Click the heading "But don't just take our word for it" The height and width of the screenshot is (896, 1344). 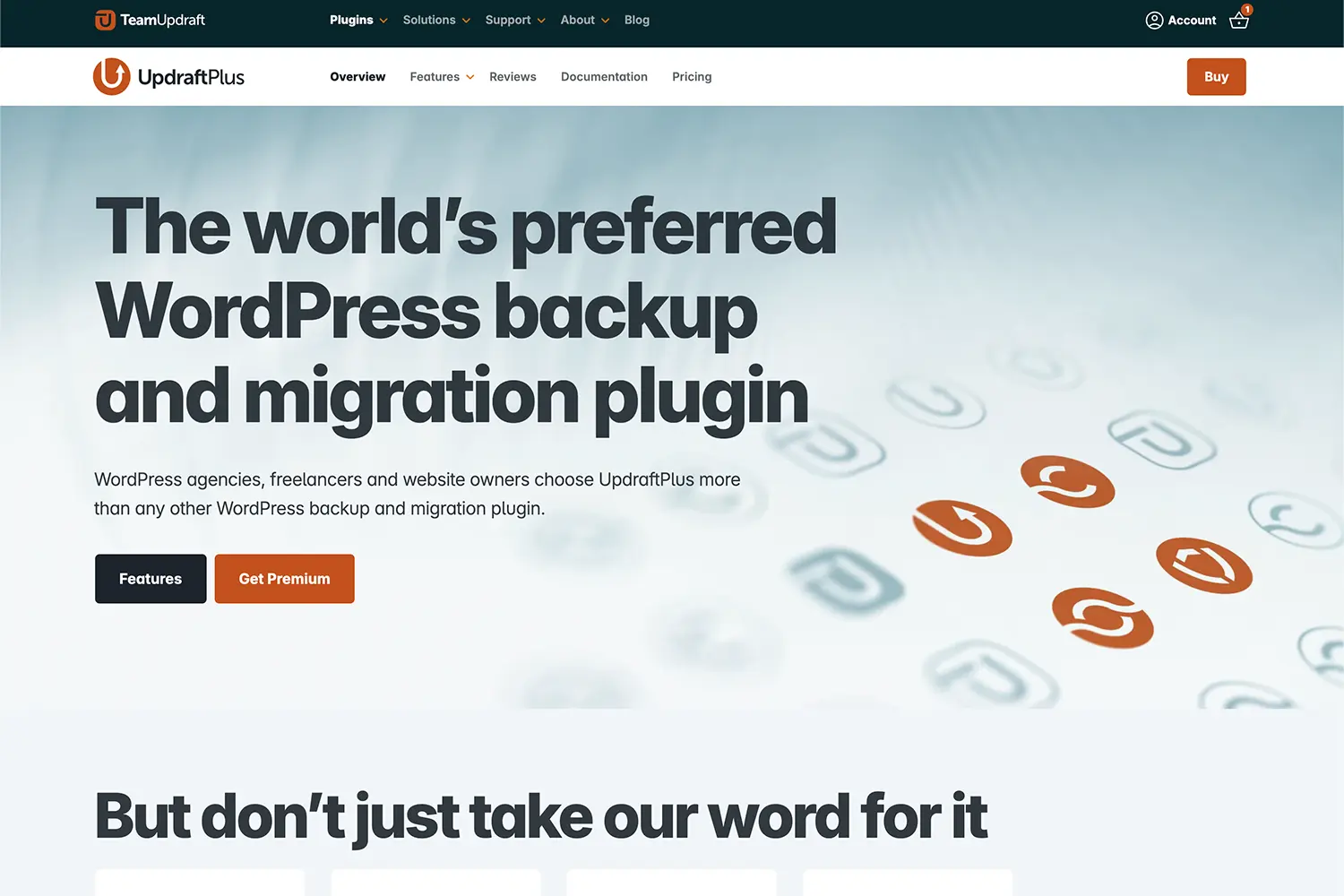[541, 817]
